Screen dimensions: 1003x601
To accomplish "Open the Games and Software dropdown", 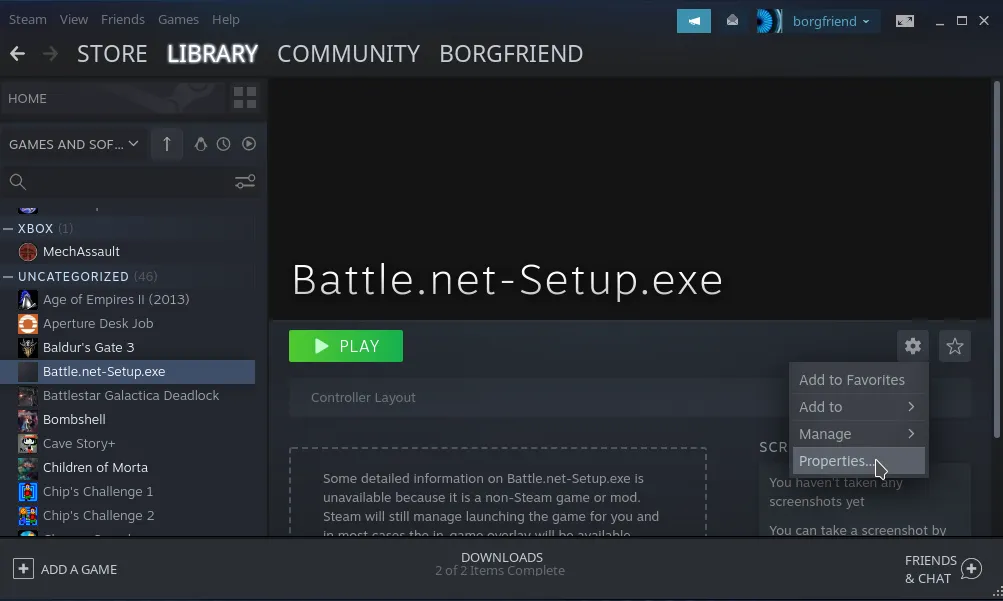I will [74, 144].
